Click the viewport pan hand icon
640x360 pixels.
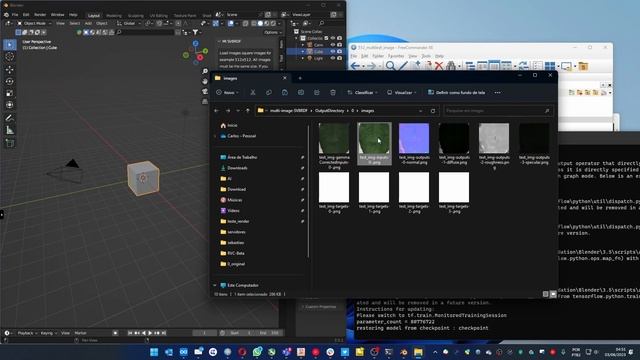coord(205,81)
